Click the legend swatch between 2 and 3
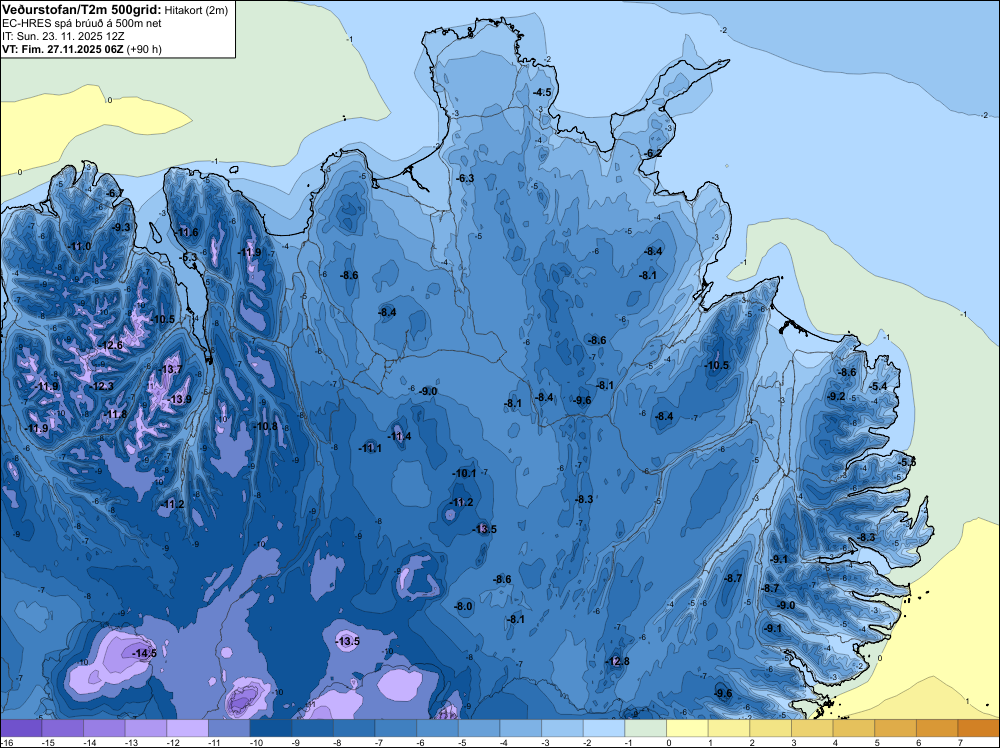This screenshot has width=1000, height=748. [770, 728]
